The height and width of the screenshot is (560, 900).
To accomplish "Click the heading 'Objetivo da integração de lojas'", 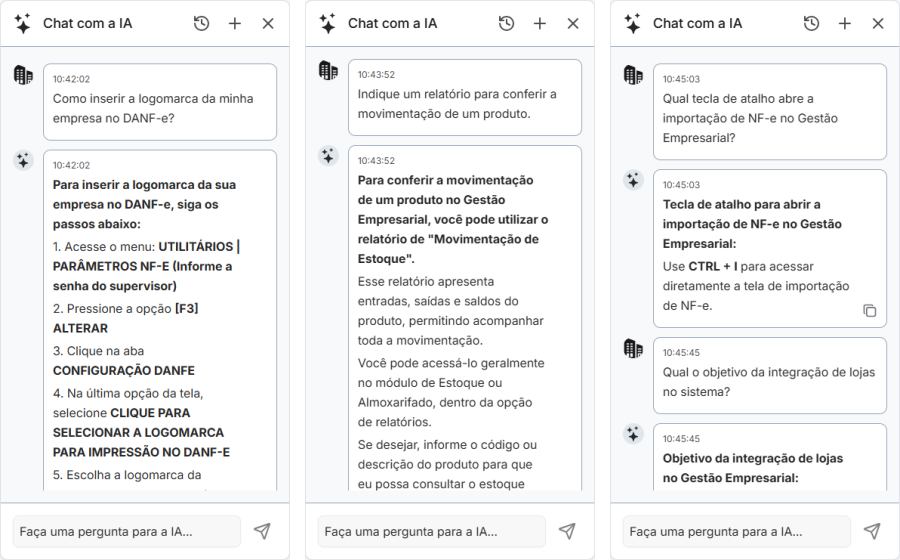I will pos(752,458).
